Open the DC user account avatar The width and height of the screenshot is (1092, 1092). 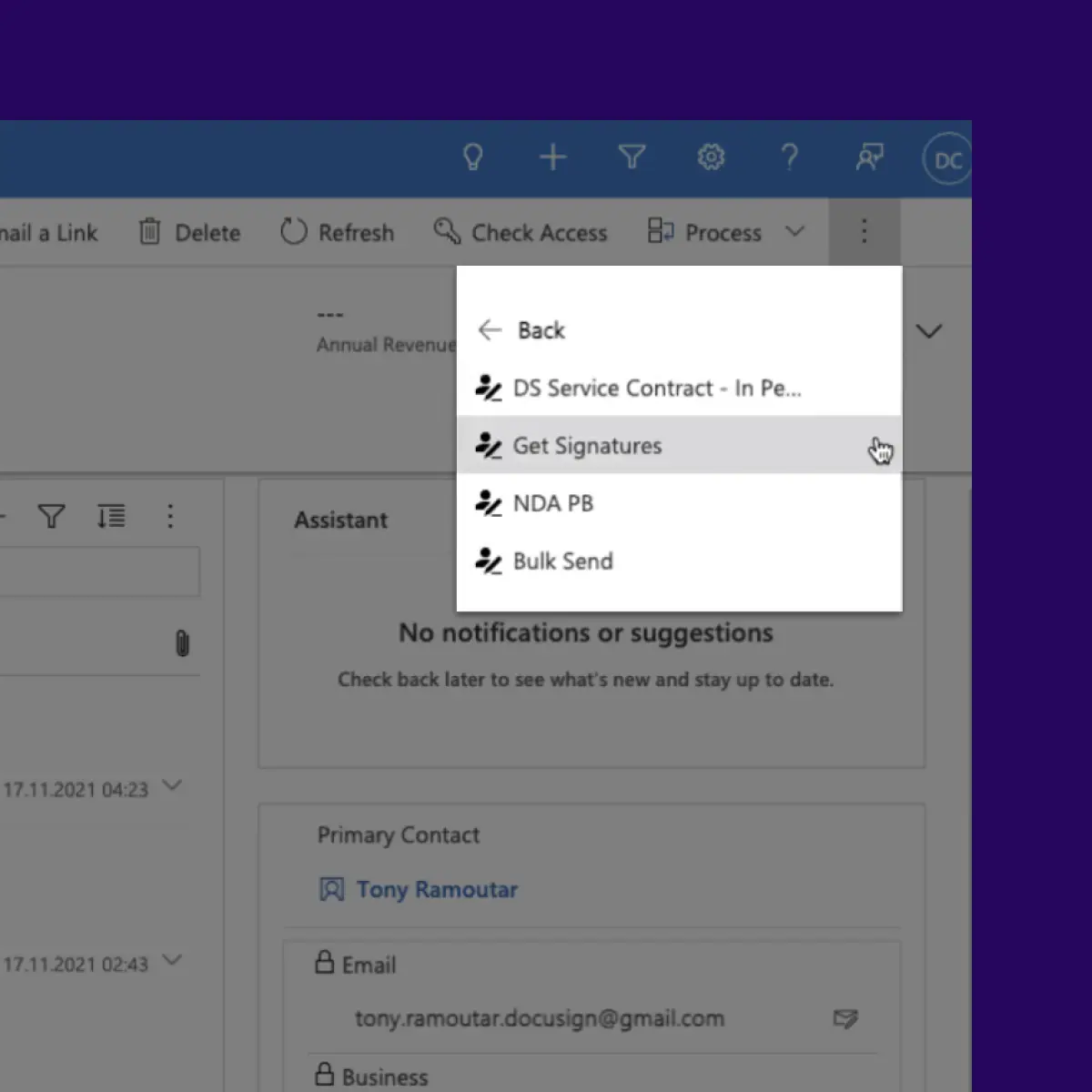click(947, 160)
